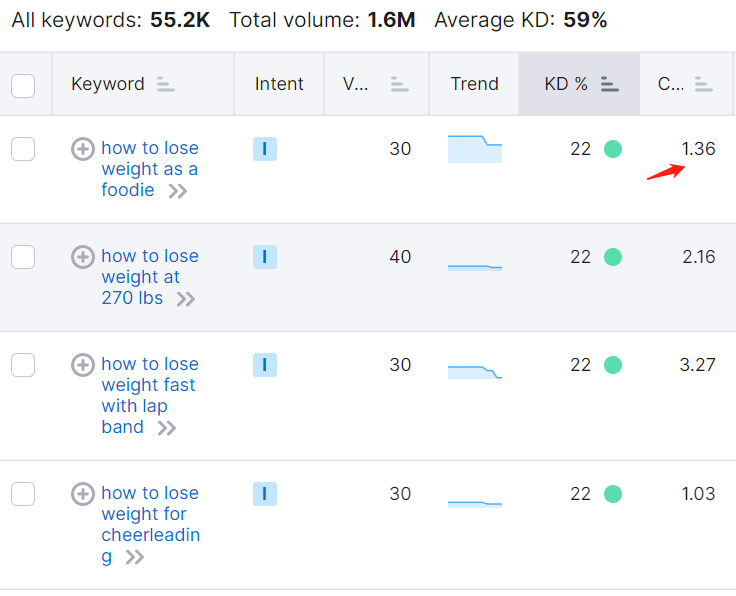
Task: Click trend chart for 'foodie' keyword
Action: click(x=475, y=149)
